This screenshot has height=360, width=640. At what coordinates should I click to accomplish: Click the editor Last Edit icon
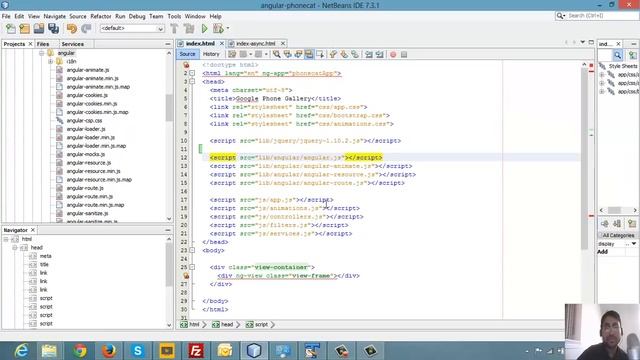[x=232, y=54]
